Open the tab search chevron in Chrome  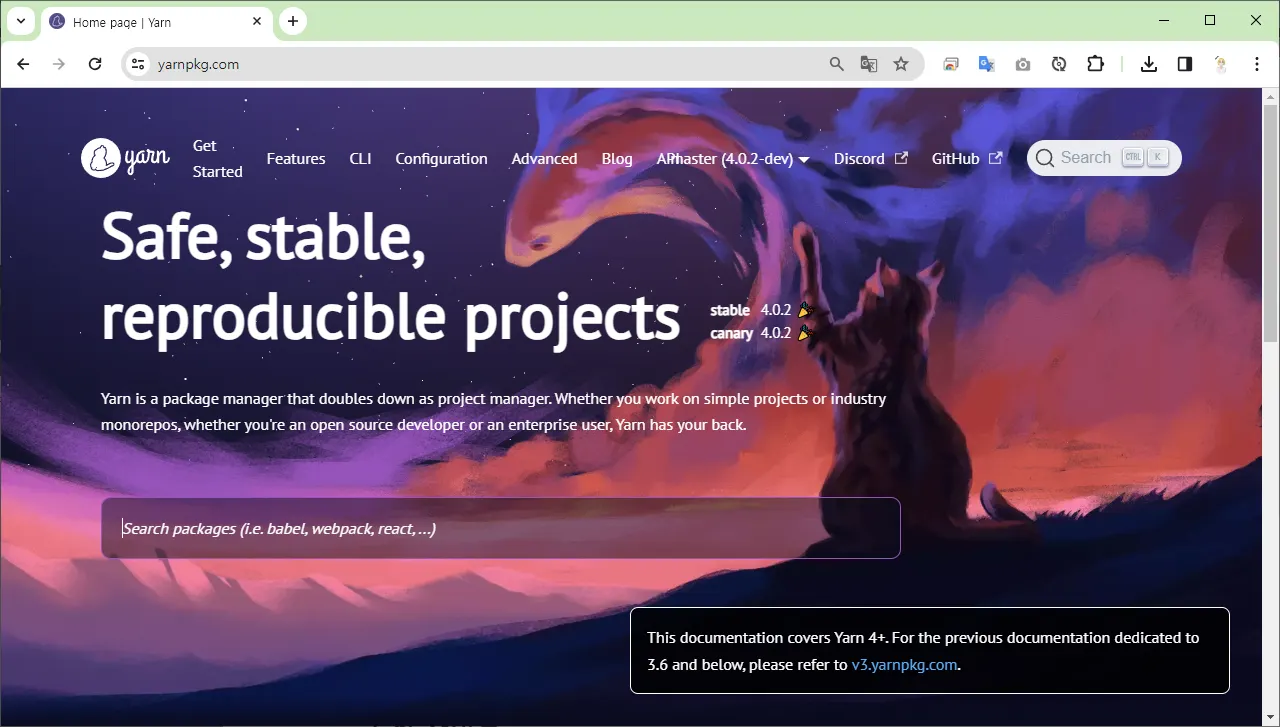pos(20,21)
